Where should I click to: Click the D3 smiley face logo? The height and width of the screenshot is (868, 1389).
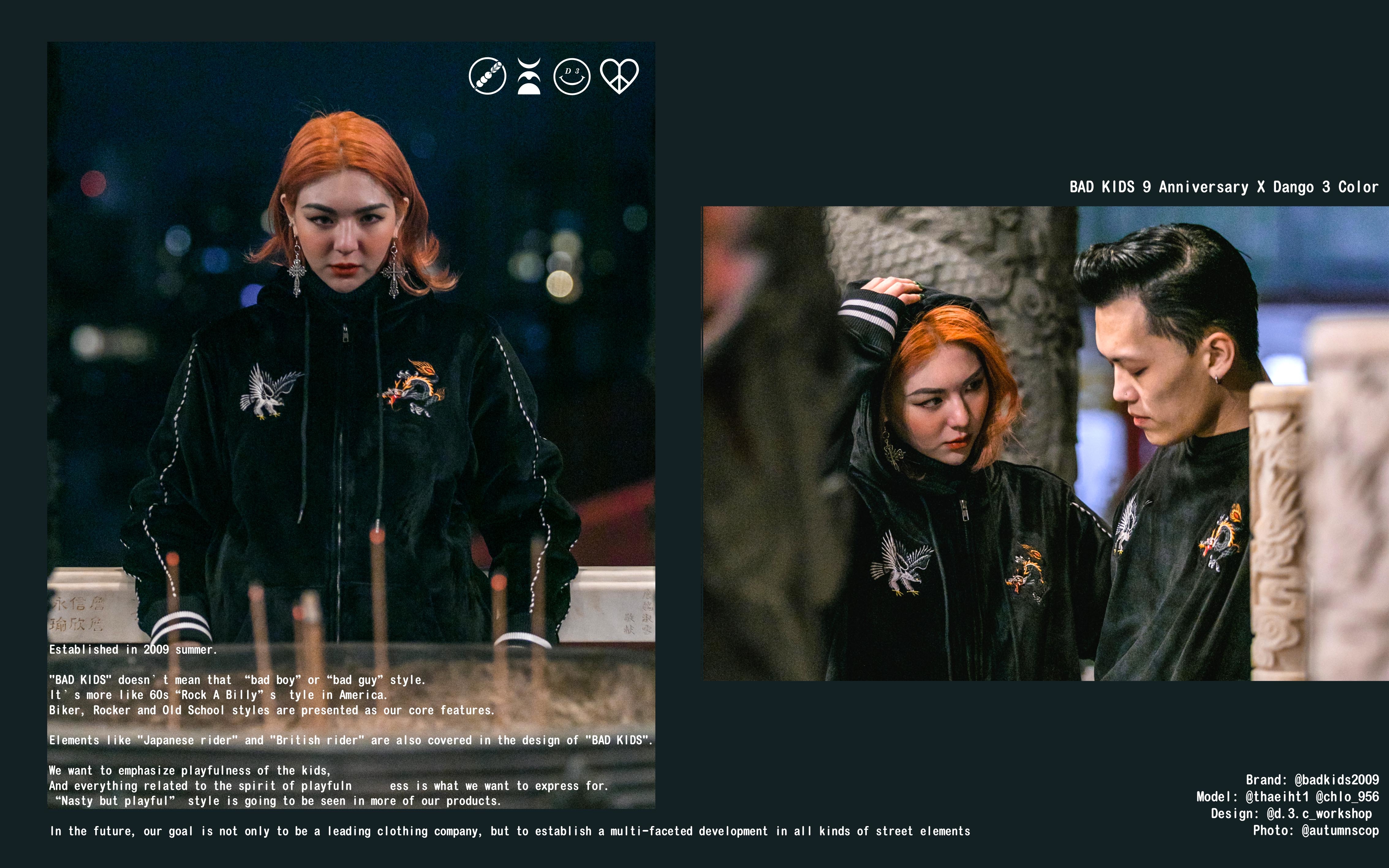[571, 76]
